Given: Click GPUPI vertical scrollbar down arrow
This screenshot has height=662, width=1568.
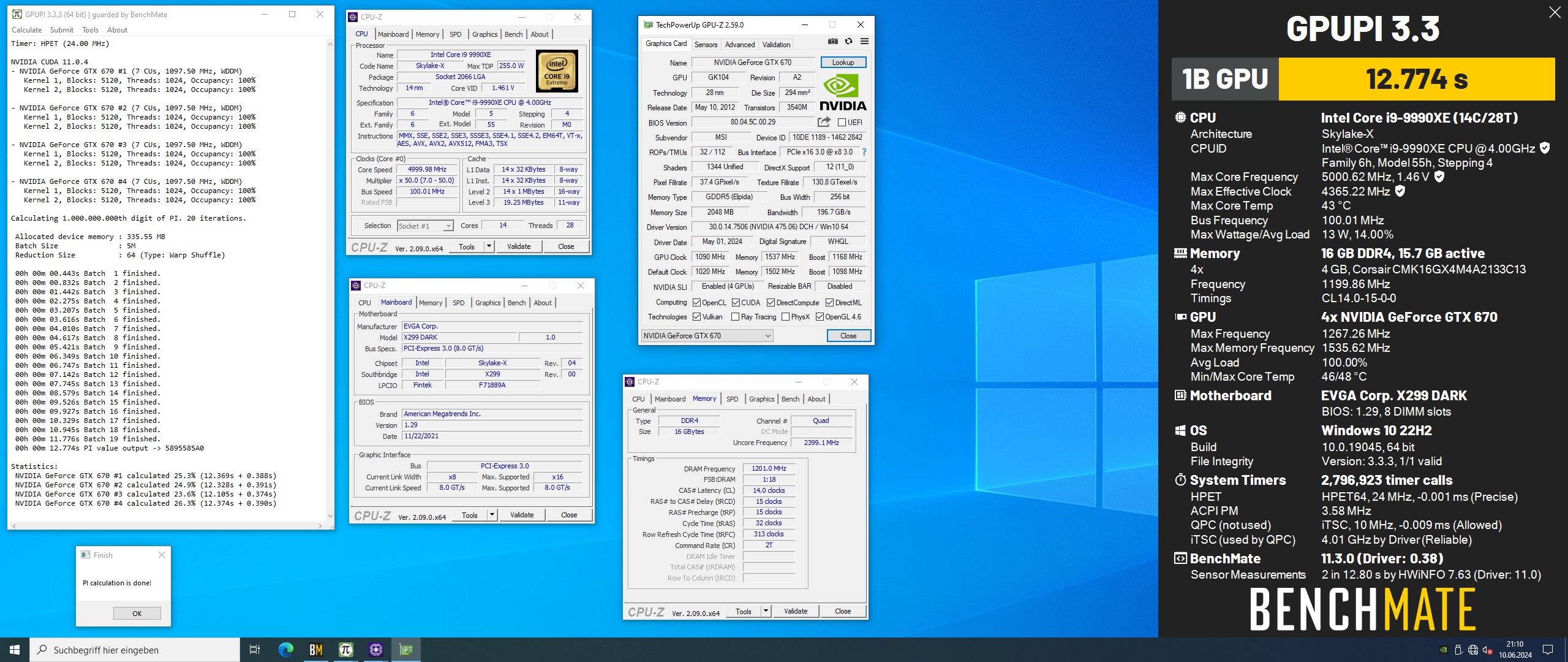Looking at the screenshot, I should [331, 516].
